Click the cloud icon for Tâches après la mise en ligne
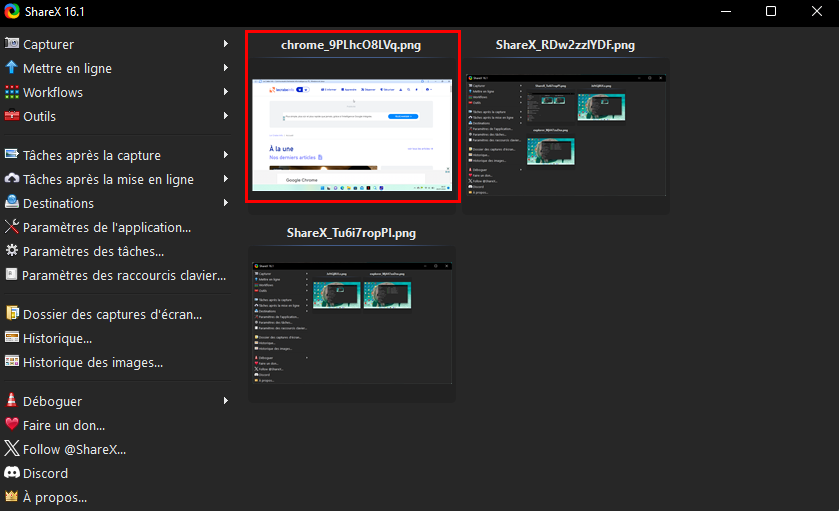This screenshot has height=511, width=839. coord(12,178)
